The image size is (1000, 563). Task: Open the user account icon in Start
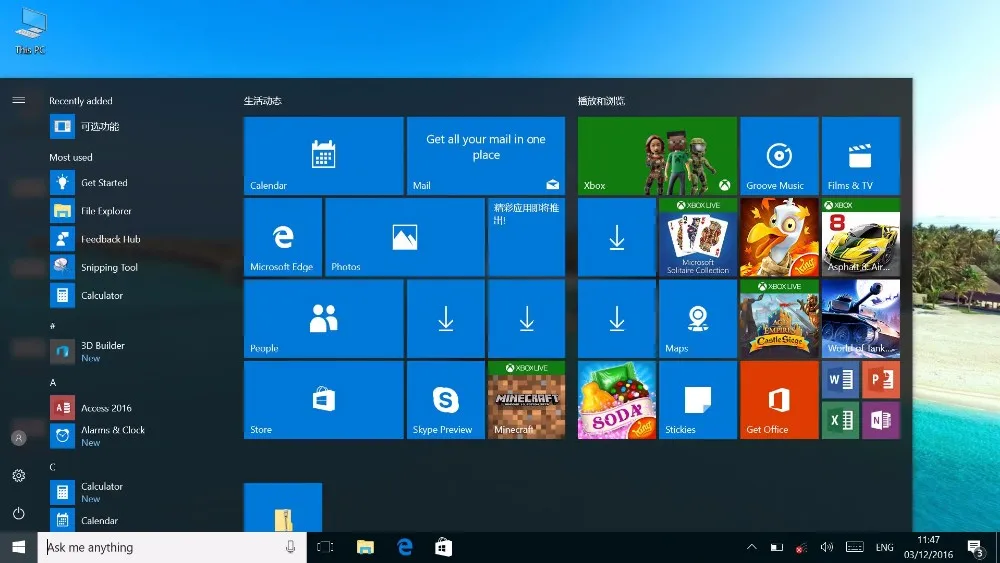click(18, 438)
